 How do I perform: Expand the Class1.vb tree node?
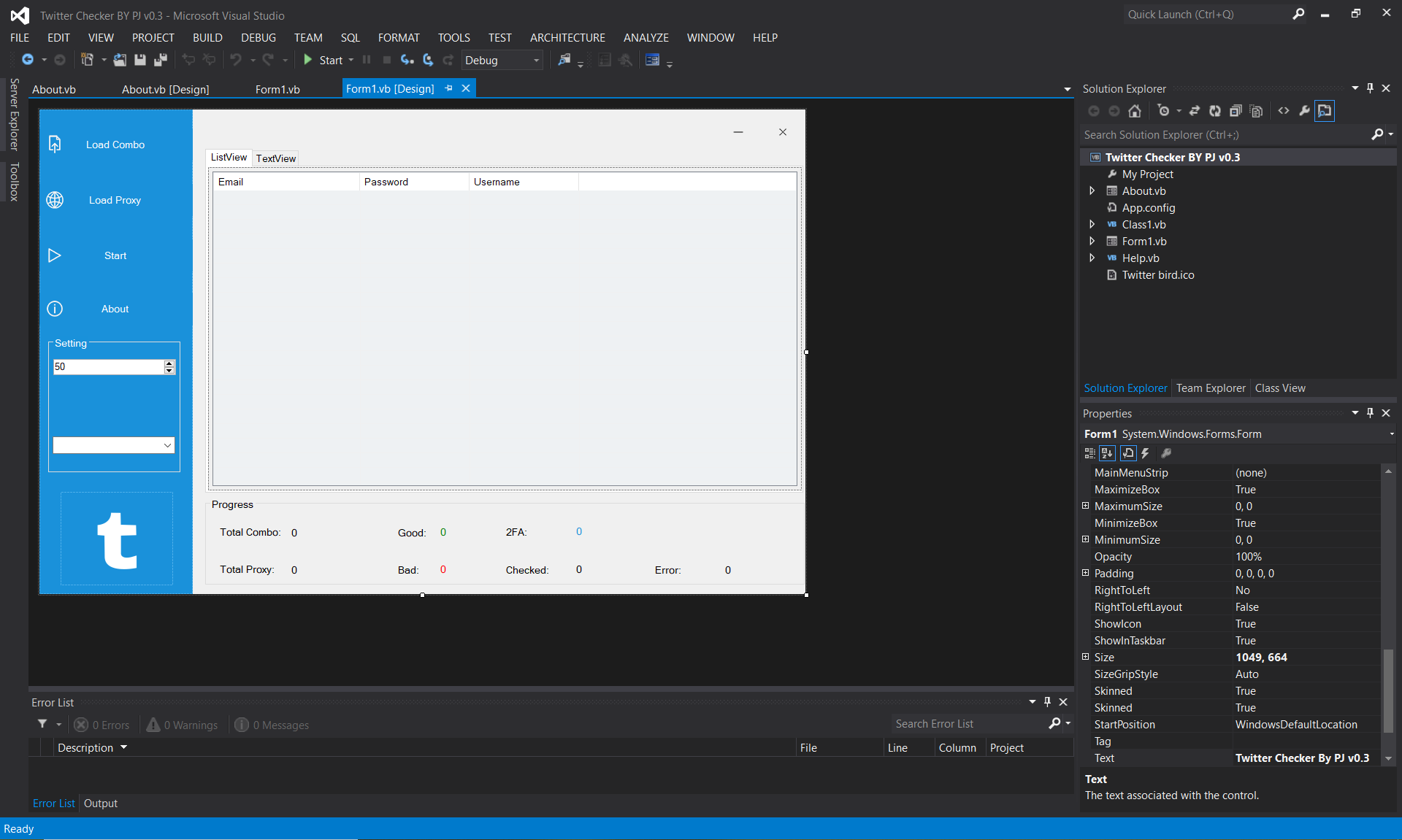click(x=1093, y=224)
